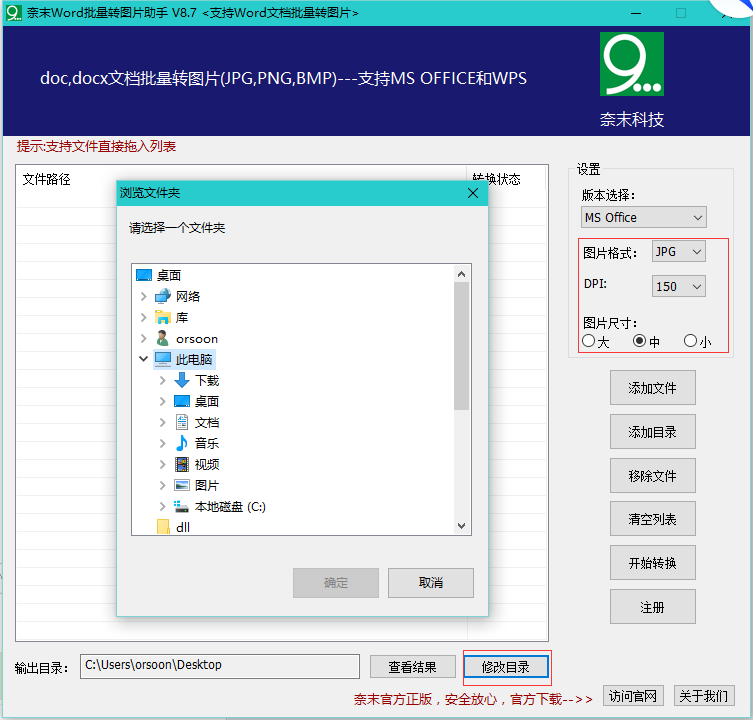The width and height of the screenshot is (753, 720).
Task: Click the 查看结果 view results button
Action: pos(413,667)
